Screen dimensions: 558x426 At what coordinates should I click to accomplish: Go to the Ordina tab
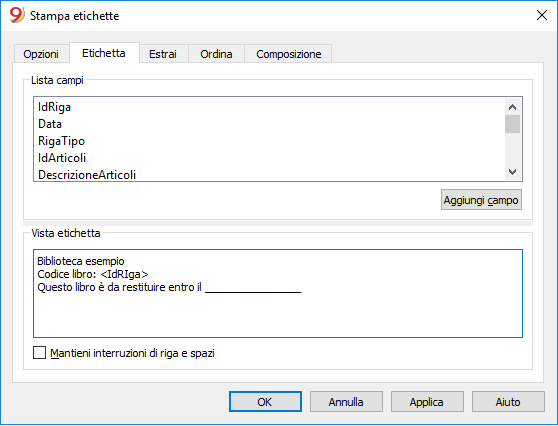coord(216,54)
